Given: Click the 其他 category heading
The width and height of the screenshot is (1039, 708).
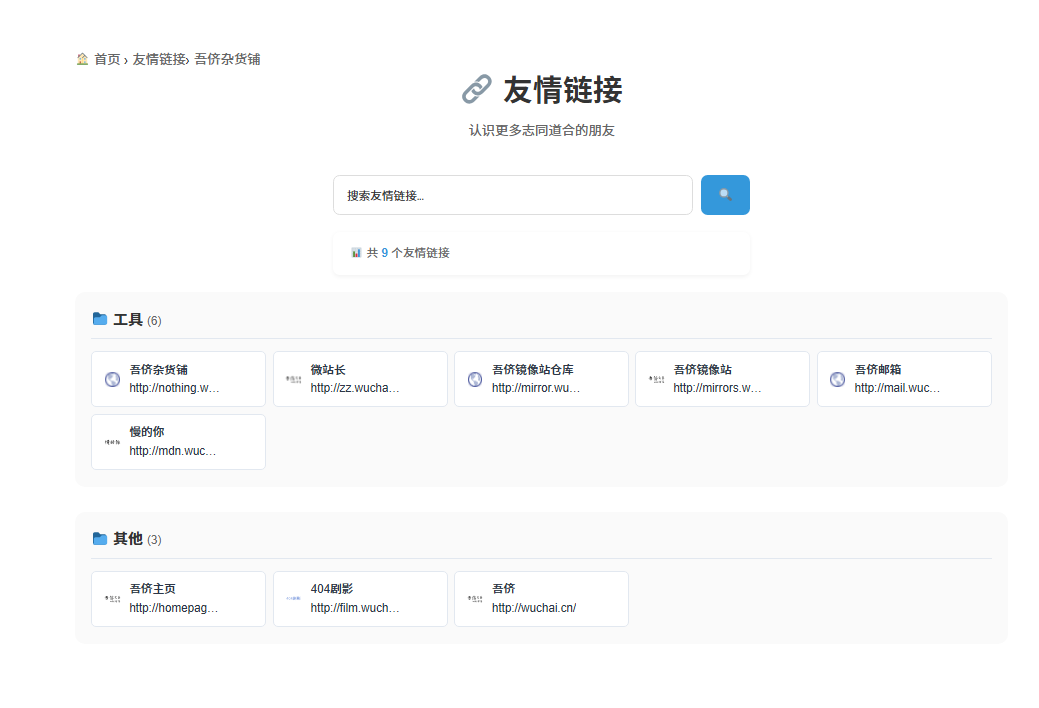Looking at the screenshot, I should 128,539.
